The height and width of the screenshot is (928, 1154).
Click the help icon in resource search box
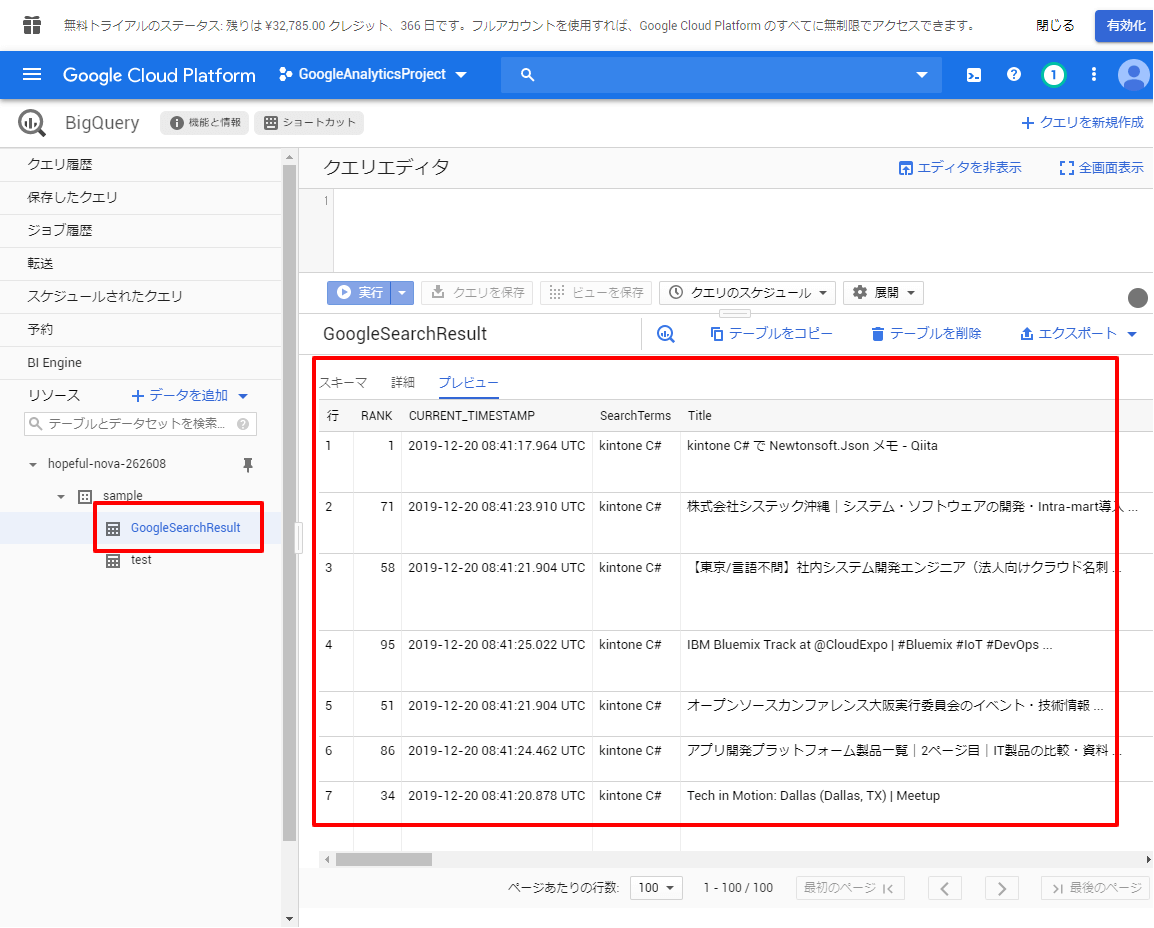coord(243,424)
